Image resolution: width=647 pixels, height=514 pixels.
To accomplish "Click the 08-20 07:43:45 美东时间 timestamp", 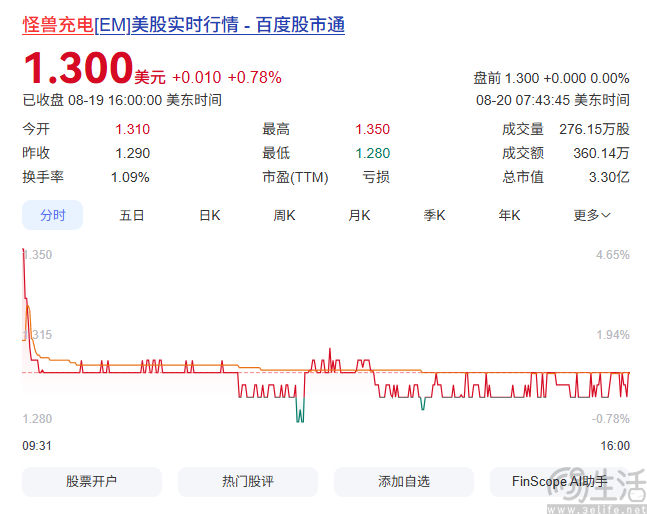I will coord(553,100).
